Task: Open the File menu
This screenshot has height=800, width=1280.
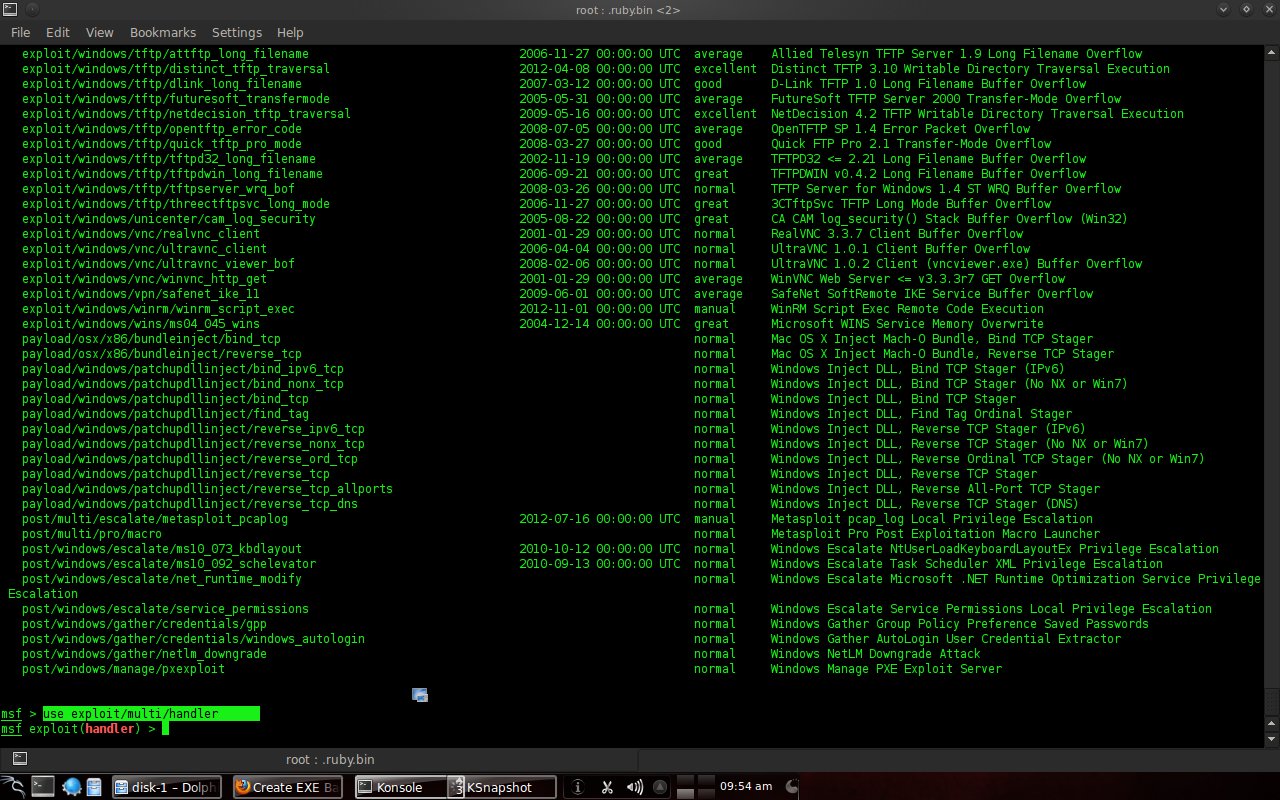Action: 20,32
